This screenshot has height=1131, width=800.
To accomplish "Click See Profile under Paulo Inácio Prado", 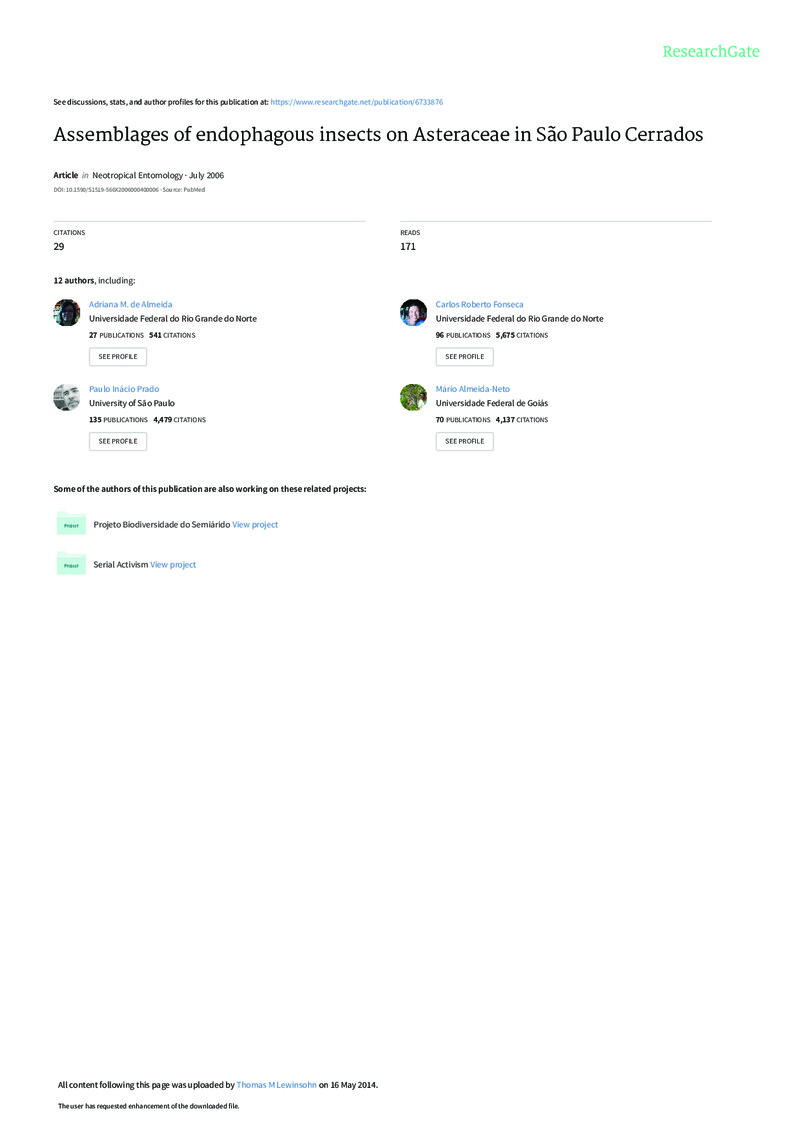I will [118, 441].
